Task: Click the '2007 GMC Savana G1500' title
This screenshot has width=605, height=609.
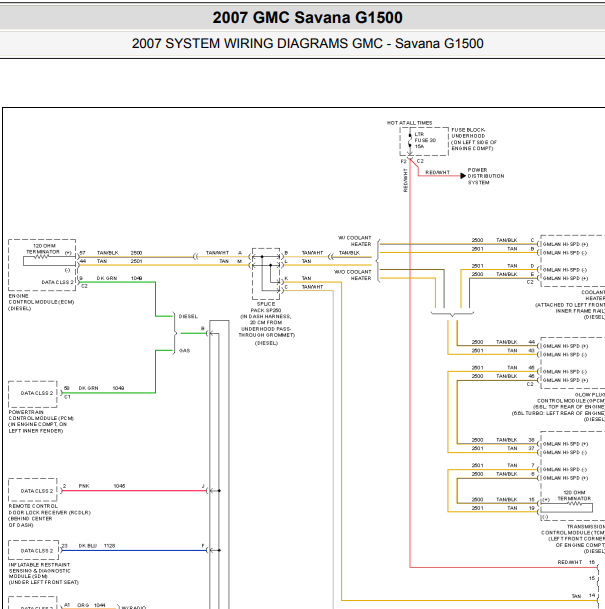Action: tap(307, 17)
